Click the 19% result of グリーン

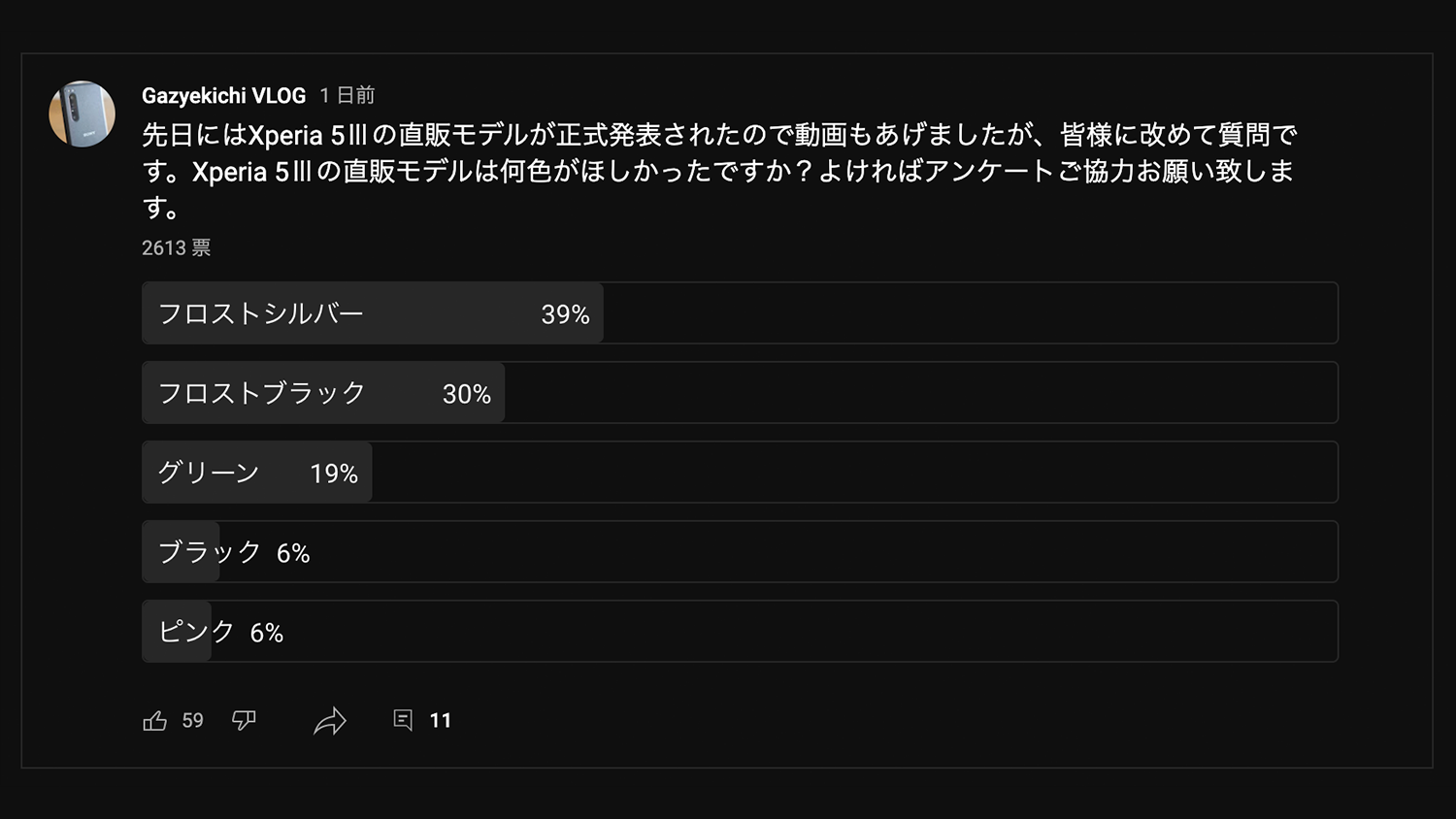[x=334, y=474]
